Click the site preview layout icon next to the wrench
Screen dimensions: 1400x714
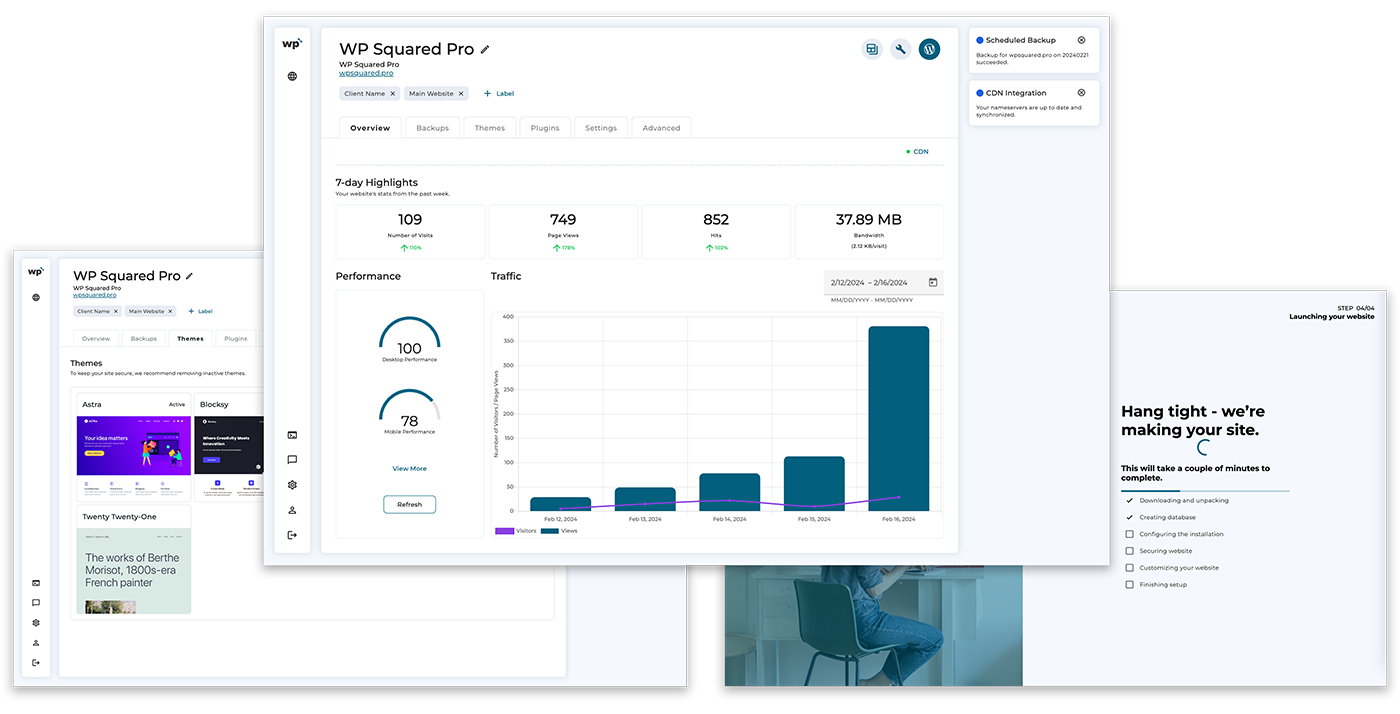[872, 49]
